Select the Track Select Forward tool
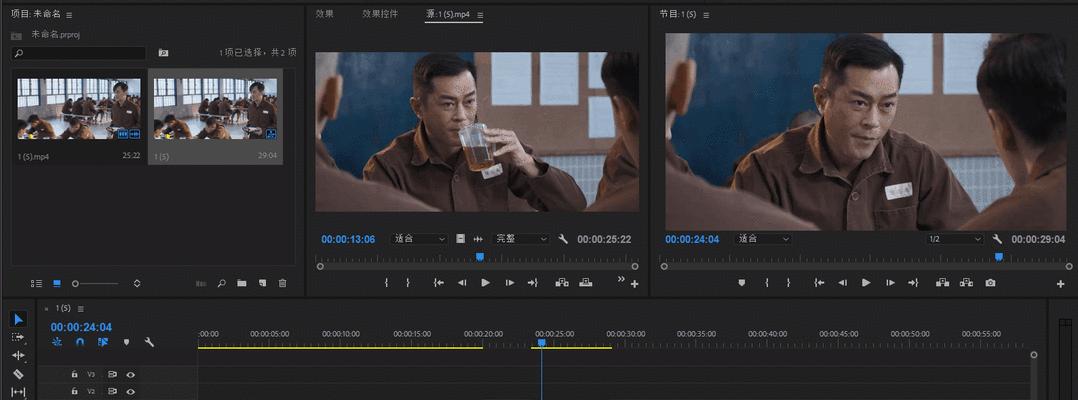 tap(19, 337)
